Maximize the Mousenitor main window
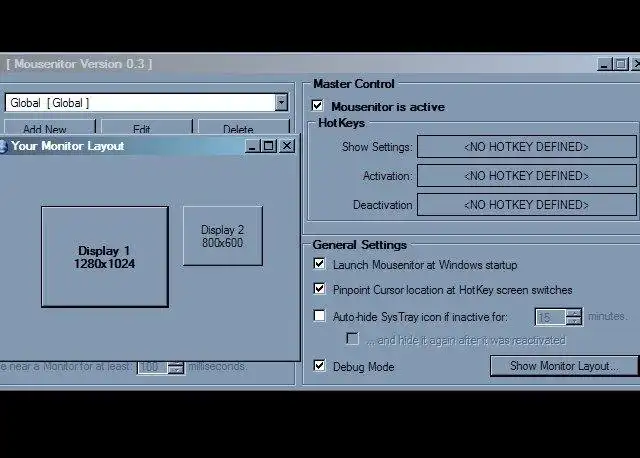The height and width of the screenshot is (458, 640). (621, 64)
